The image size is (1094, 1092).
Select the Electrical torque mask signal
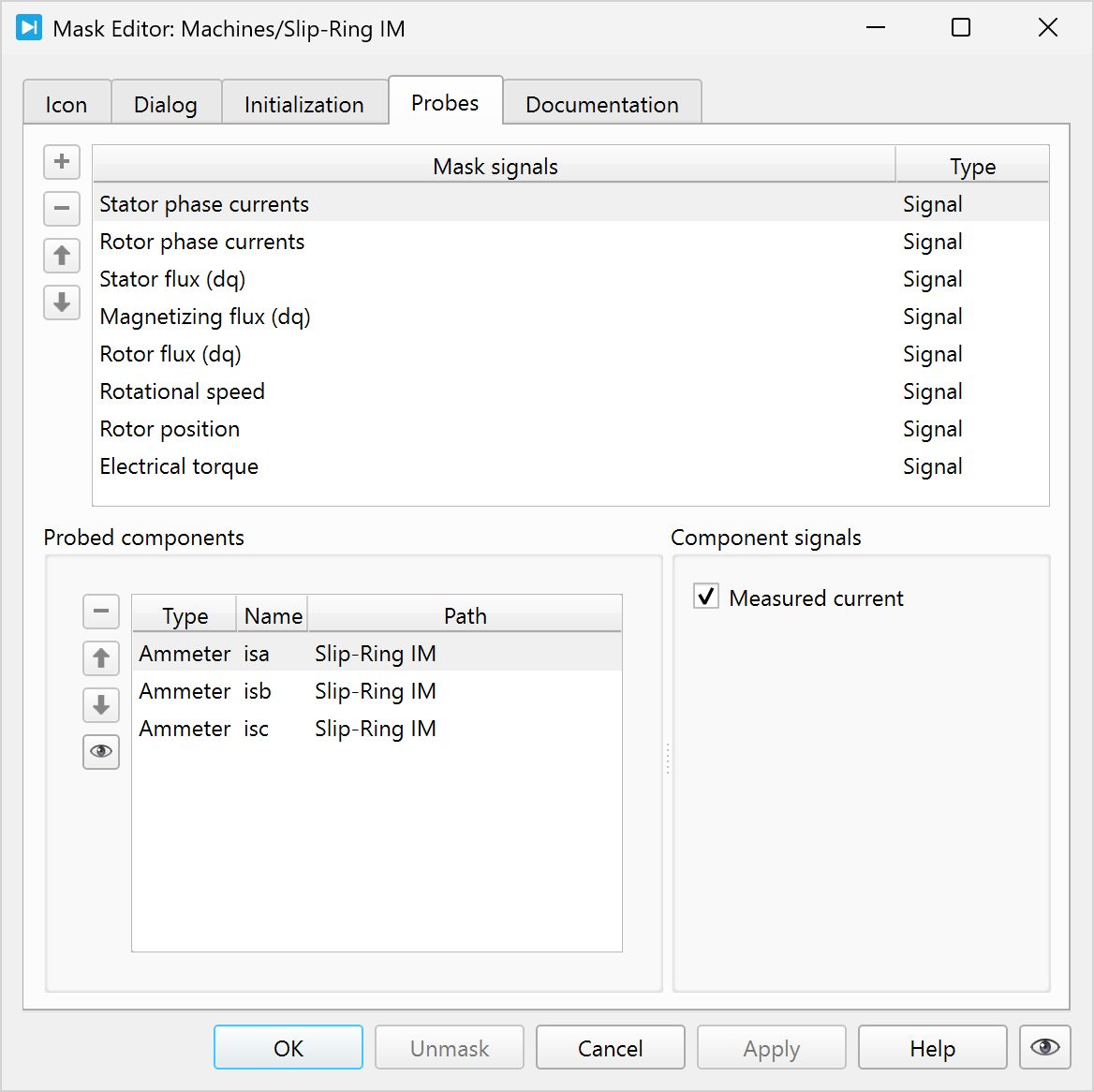click(x=179, y=466)
